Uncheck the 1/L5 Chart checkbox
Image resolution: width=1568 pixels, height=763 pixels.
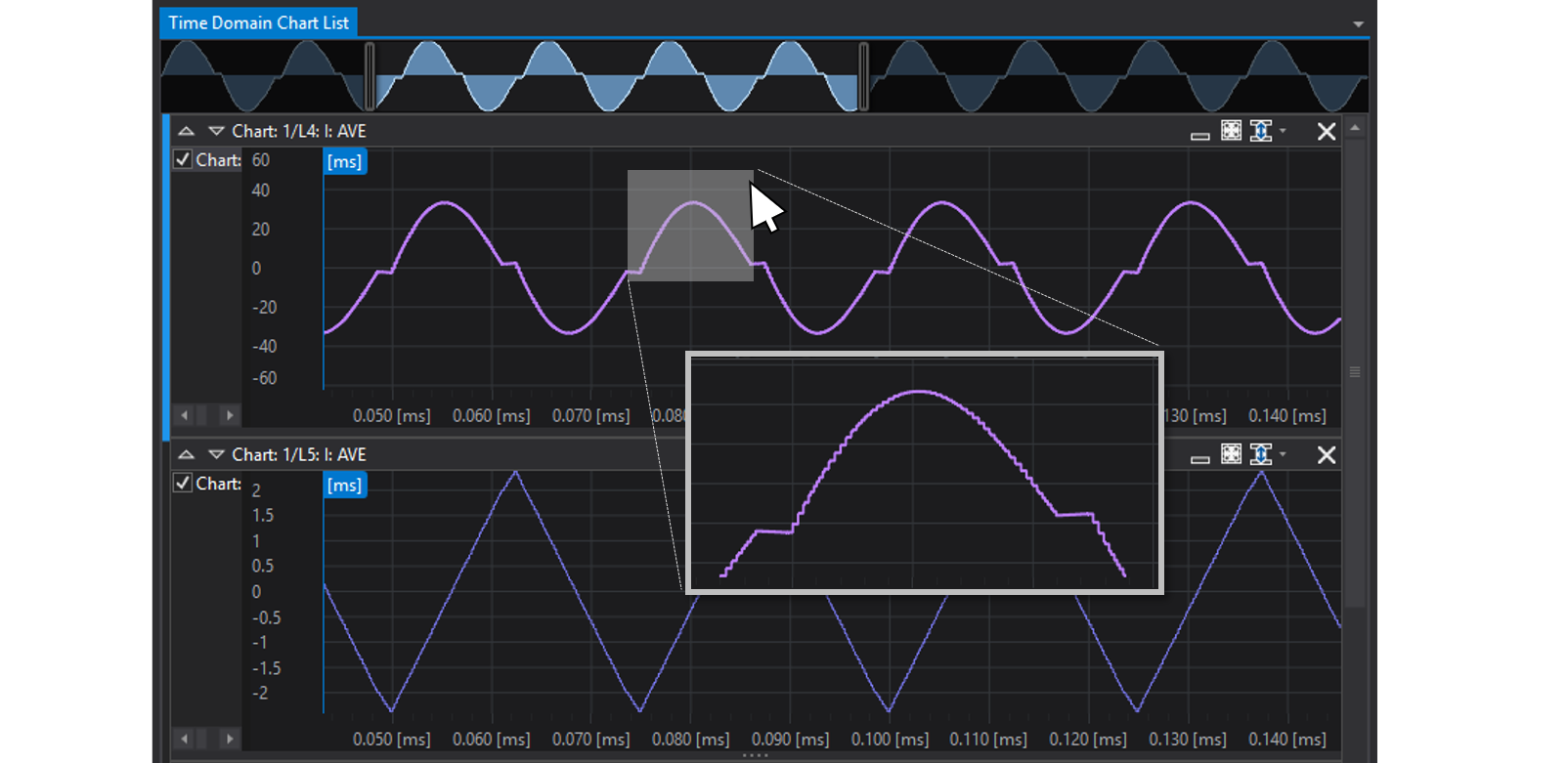tap(183, 483)
